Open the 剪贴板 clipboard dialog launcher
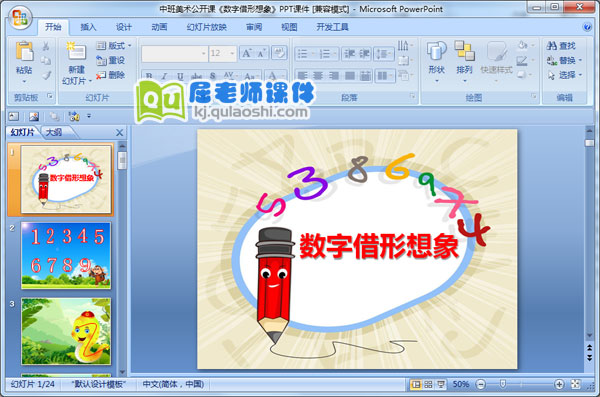The width and height of the screenshot is (600, 397). 50,96
